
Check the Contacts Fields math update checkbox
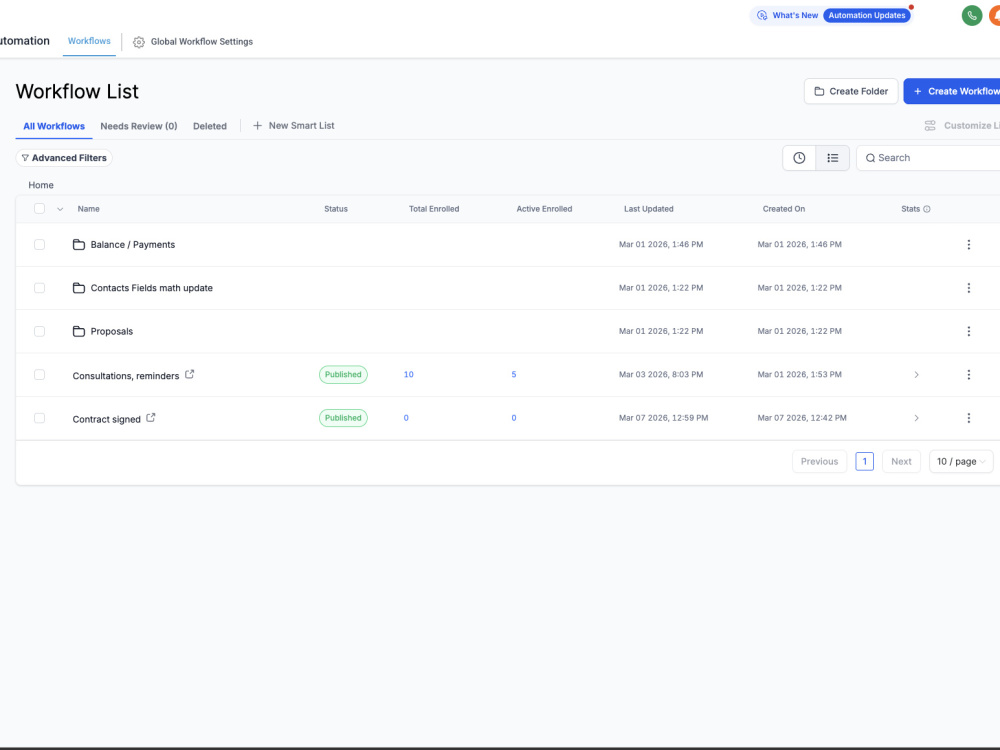40,288
